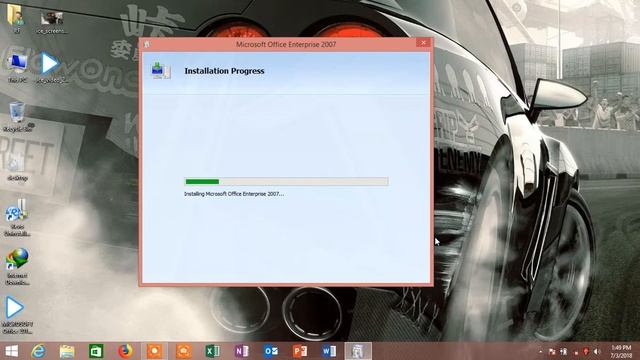The height and width of the screenshot is (360, 640).
Task: Open File Explorer from the taskbar
Action: point(67,351)
